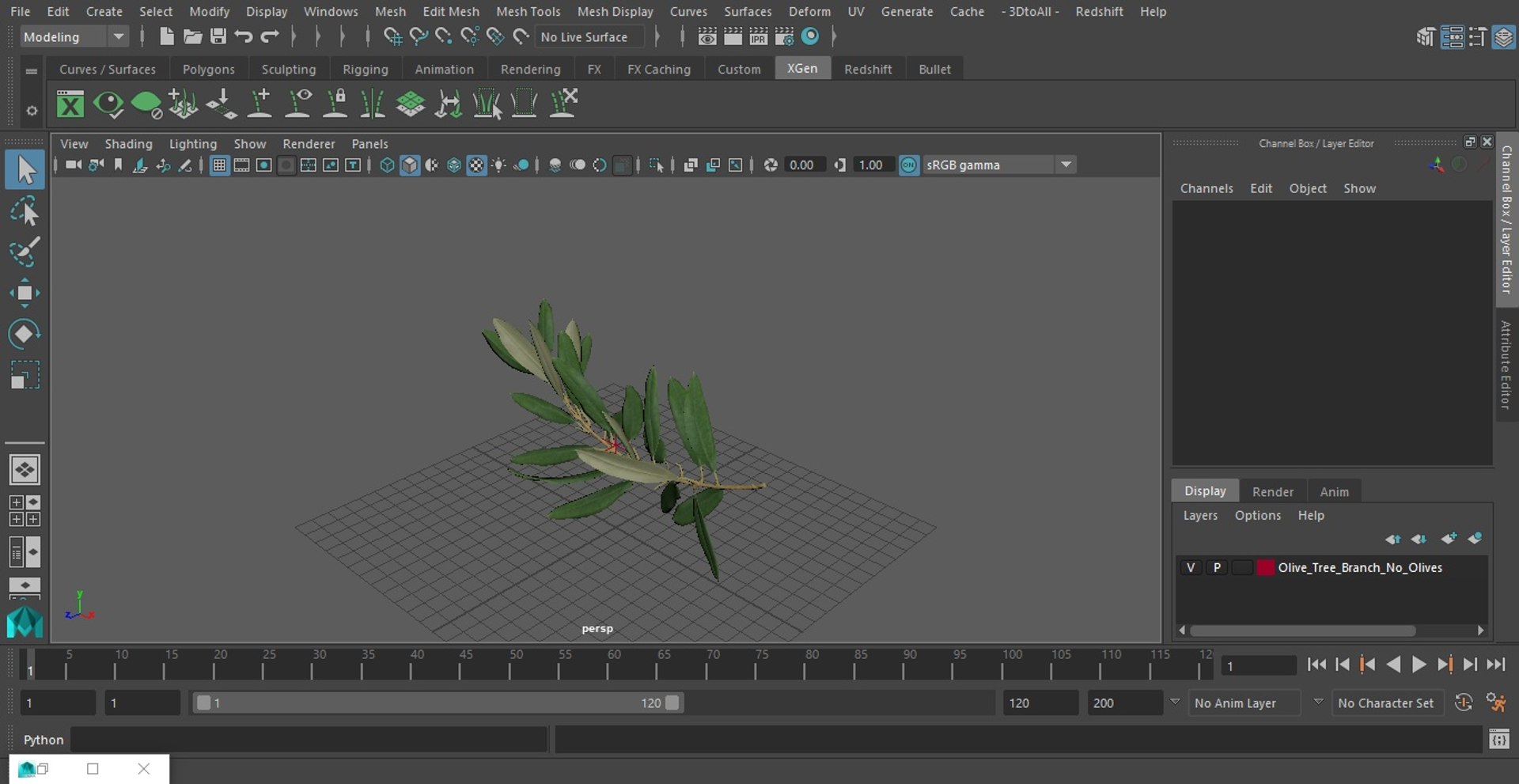Switch to the Render layer tab

coord(1272,491)
